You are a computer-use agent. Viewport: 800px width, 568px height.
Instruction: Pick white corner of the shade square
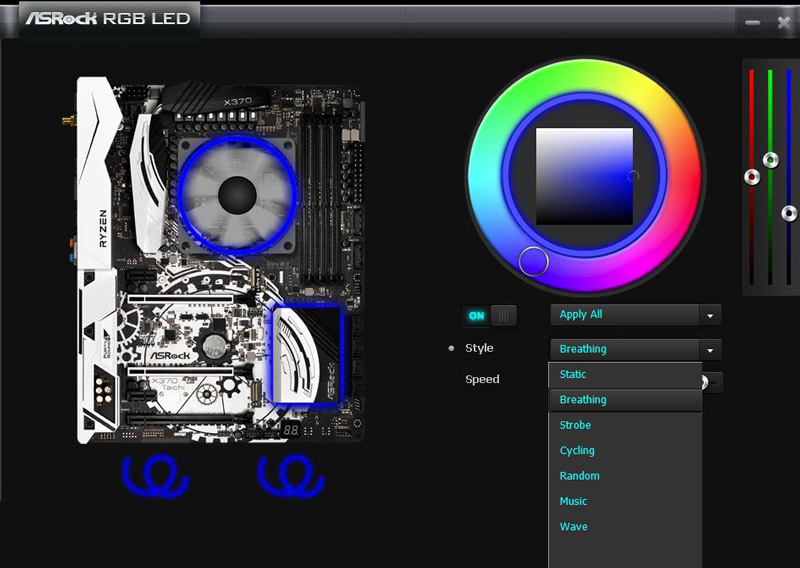[539, 131]
